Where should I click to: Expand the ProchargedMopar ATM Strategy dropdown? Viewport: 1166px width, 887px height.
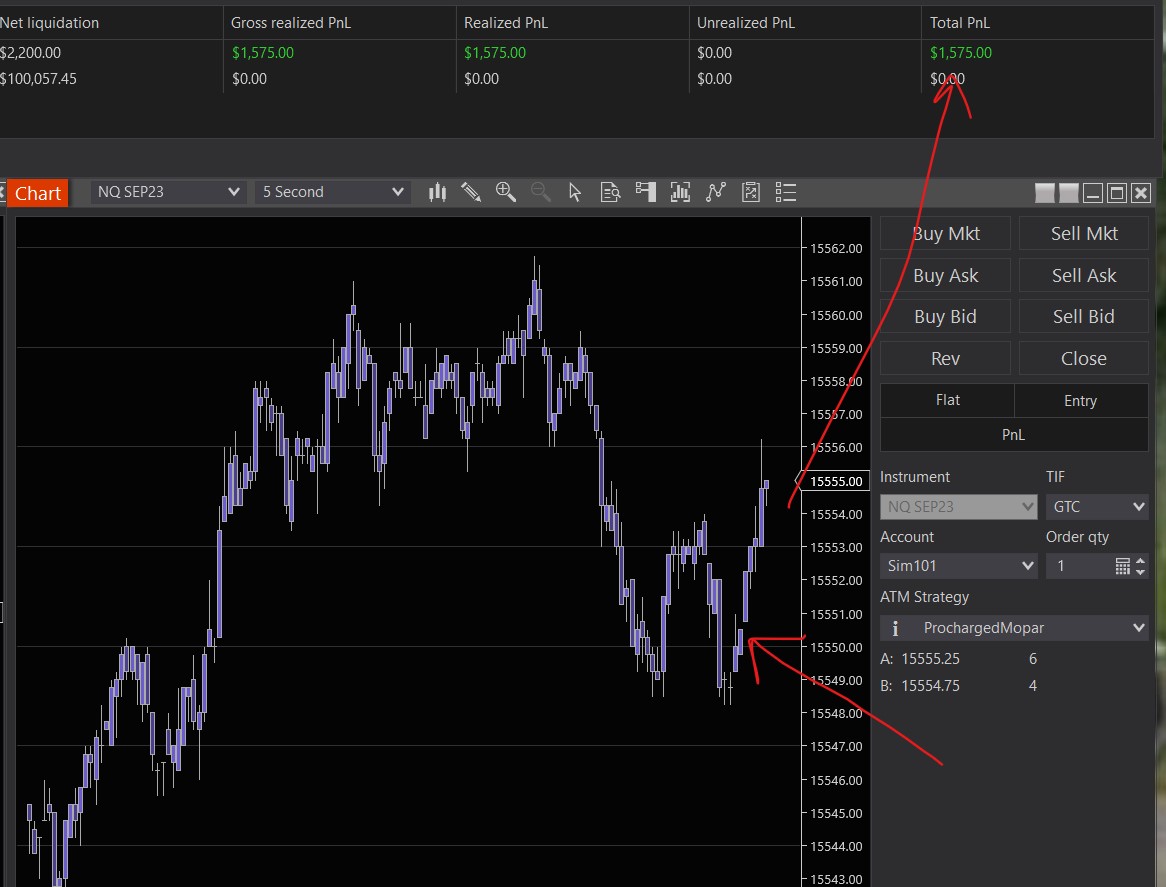tap(1014, 628)
